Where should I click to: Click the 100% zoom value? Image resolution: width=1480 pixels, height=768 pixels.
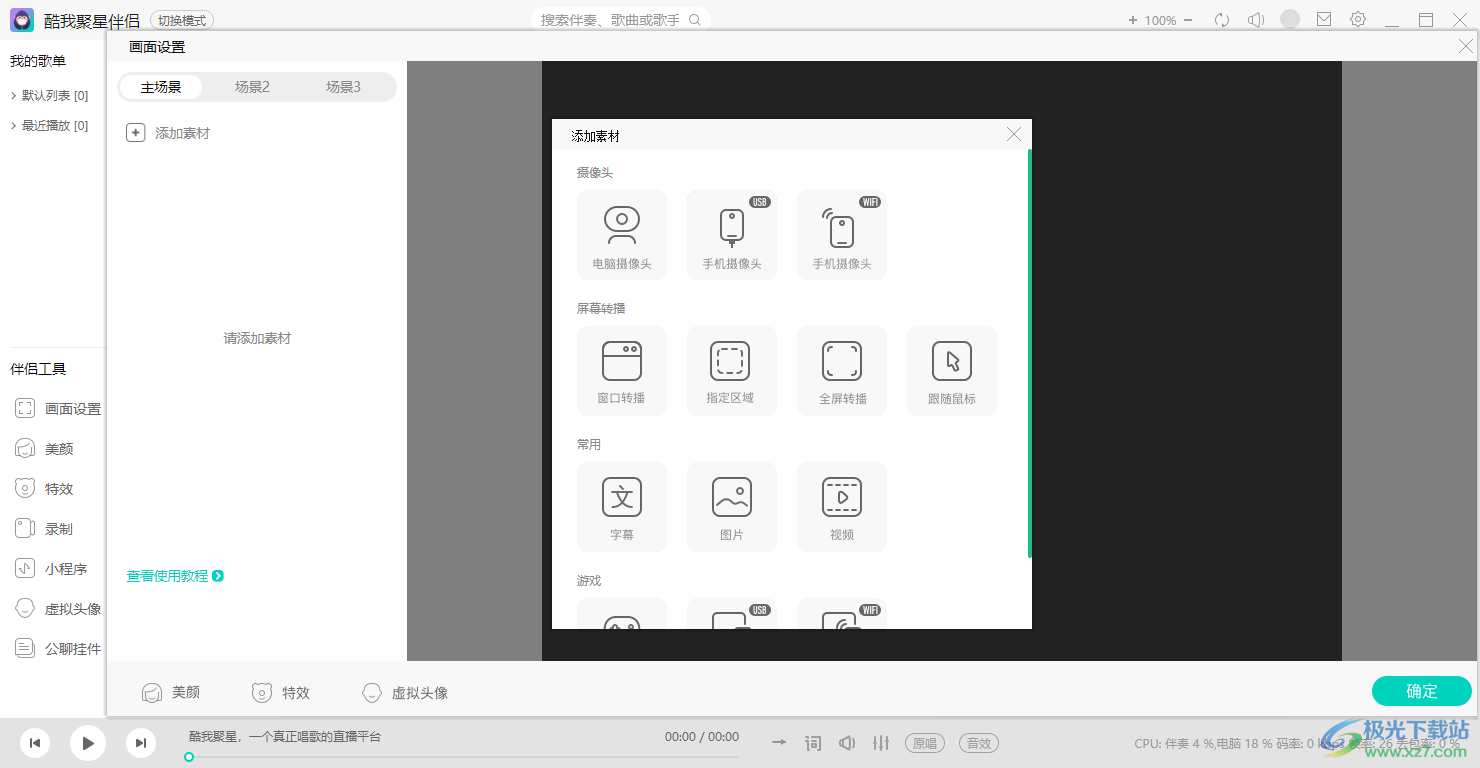1161,20
